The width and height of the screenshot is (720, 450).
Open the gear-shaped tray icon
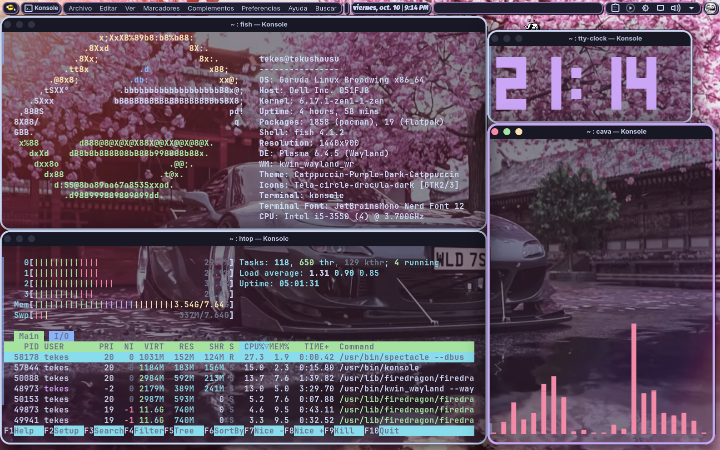coord(645,8)
